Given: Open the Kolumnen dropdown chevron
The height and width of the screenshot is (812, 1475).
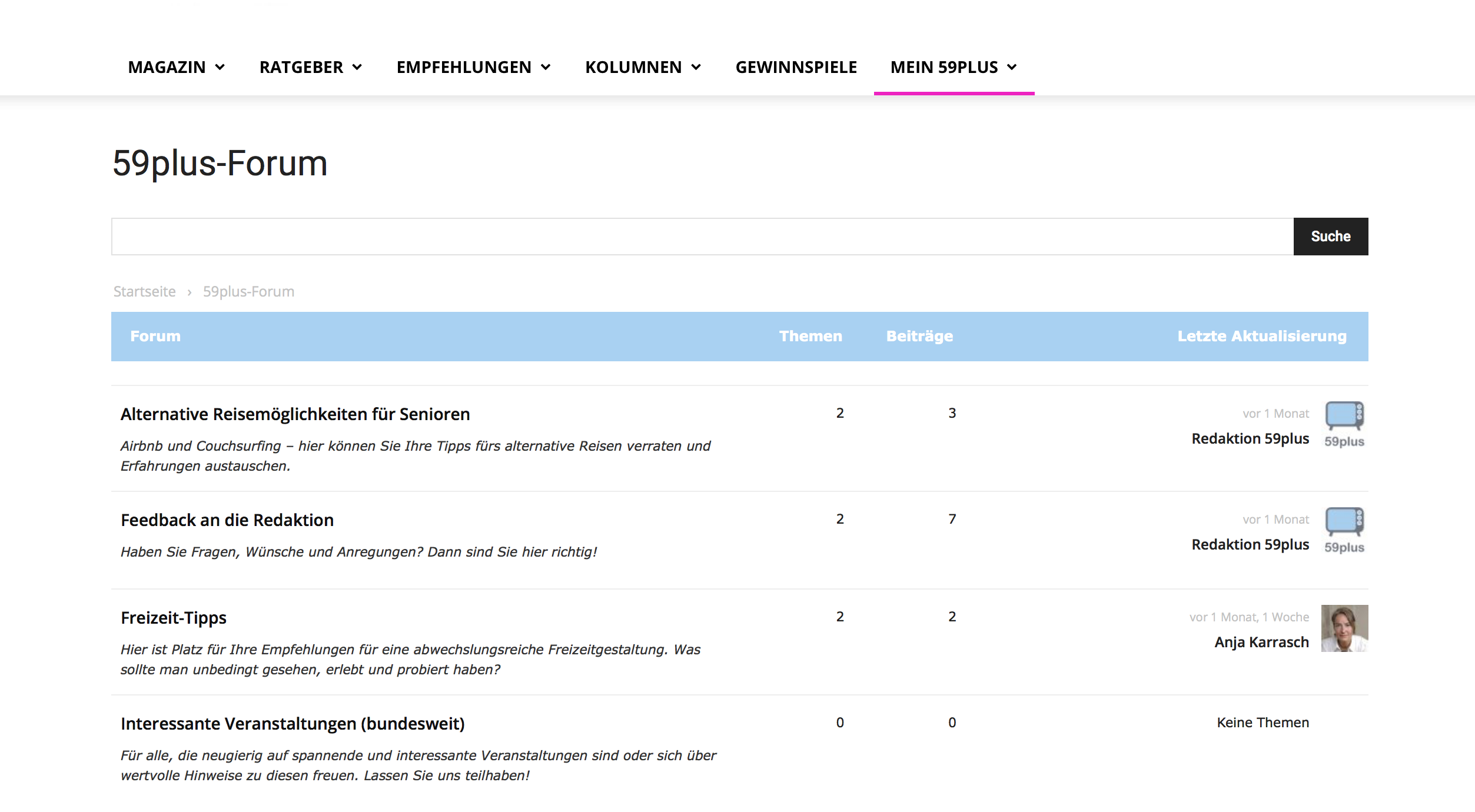Looking at the screenshot, I should point(696,67).
